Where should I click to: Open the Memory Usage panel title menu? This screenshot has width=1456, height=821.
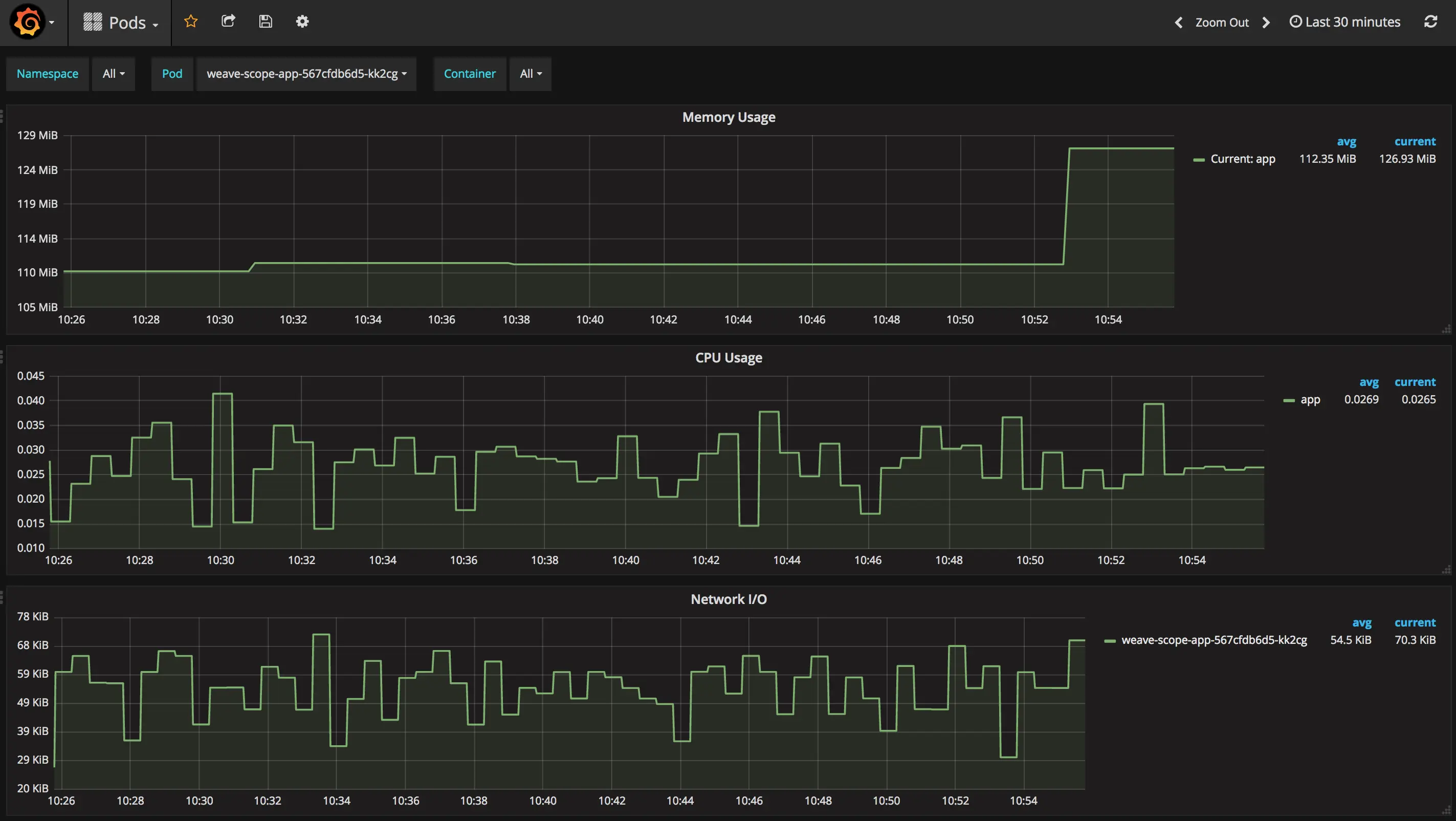pos(728,117)
